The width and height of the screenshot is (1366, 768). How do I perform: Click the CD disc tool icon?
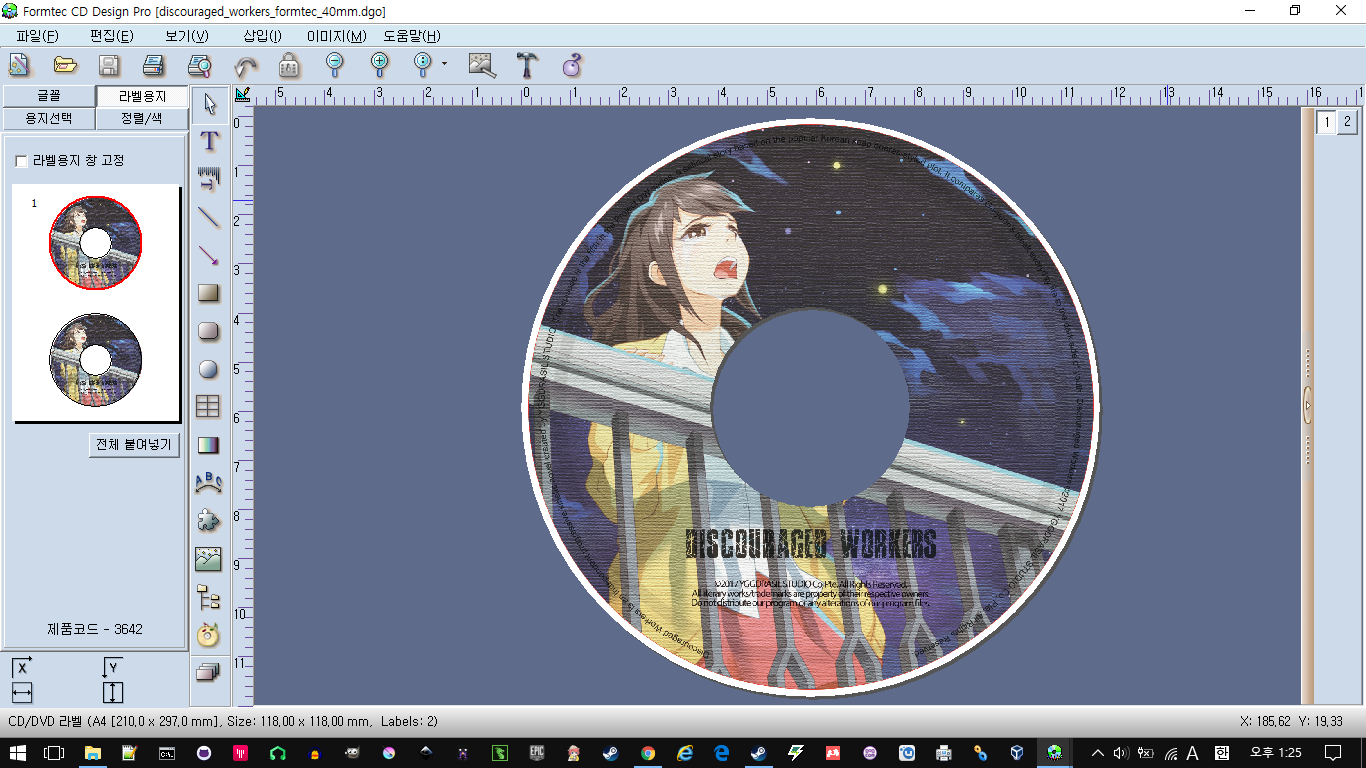pyautogui.click(x=209, y=634)
